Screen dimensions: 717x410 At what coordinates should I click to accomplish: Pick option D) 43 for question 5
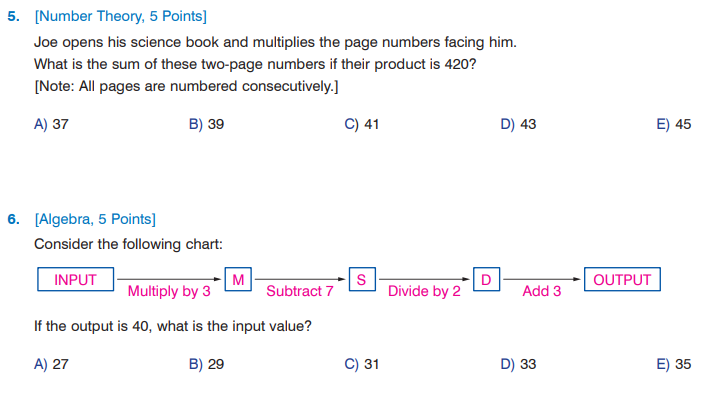(x=517, y=125)
